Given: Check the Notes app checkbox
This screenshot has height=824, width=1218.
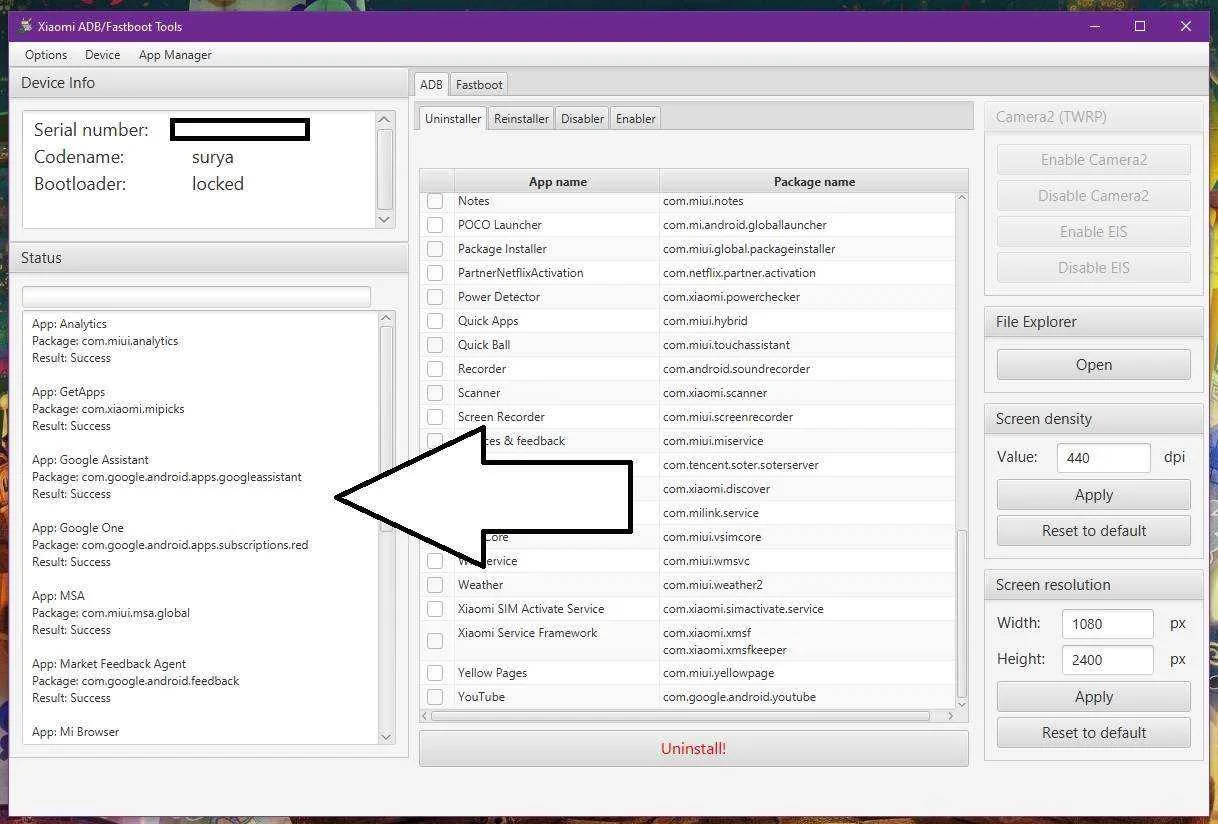Looking at the screenshot, I should (435, 201).
